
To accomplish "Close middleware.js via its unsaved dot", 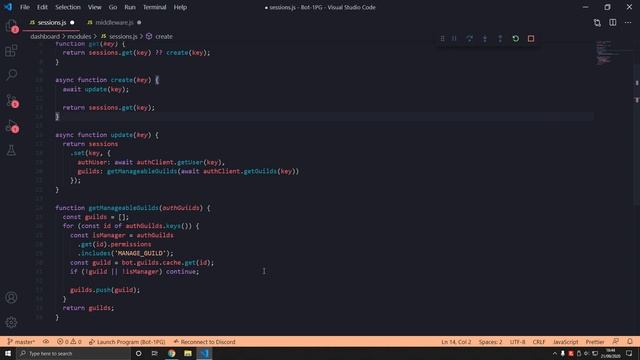I will coord(139,22).
